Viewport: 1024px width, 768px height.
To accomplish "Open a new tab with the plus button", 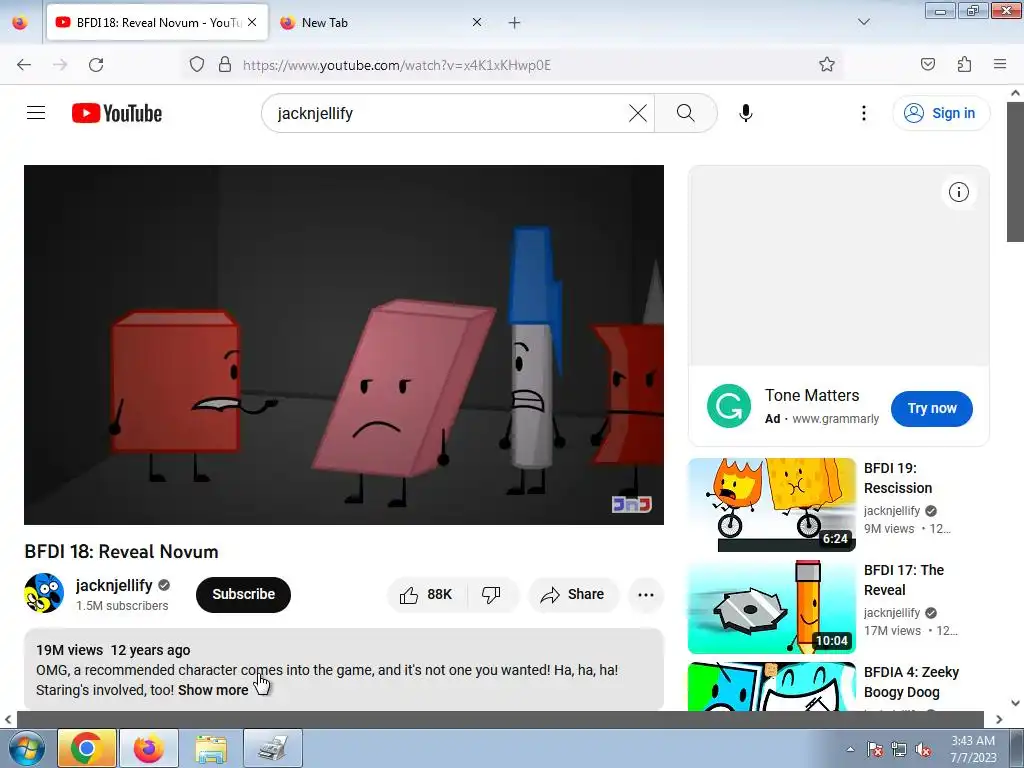I will [x=515, y=23].
